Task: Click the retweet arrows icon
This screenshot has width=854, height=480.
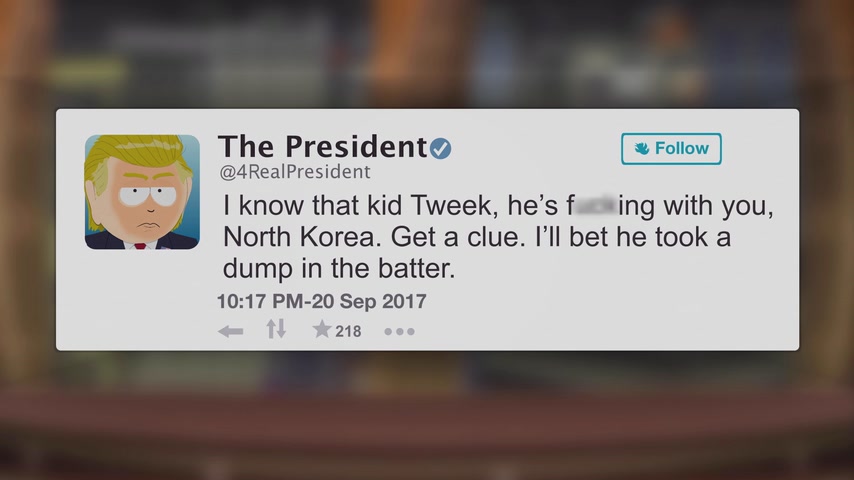Action: [x=276, y=329]
